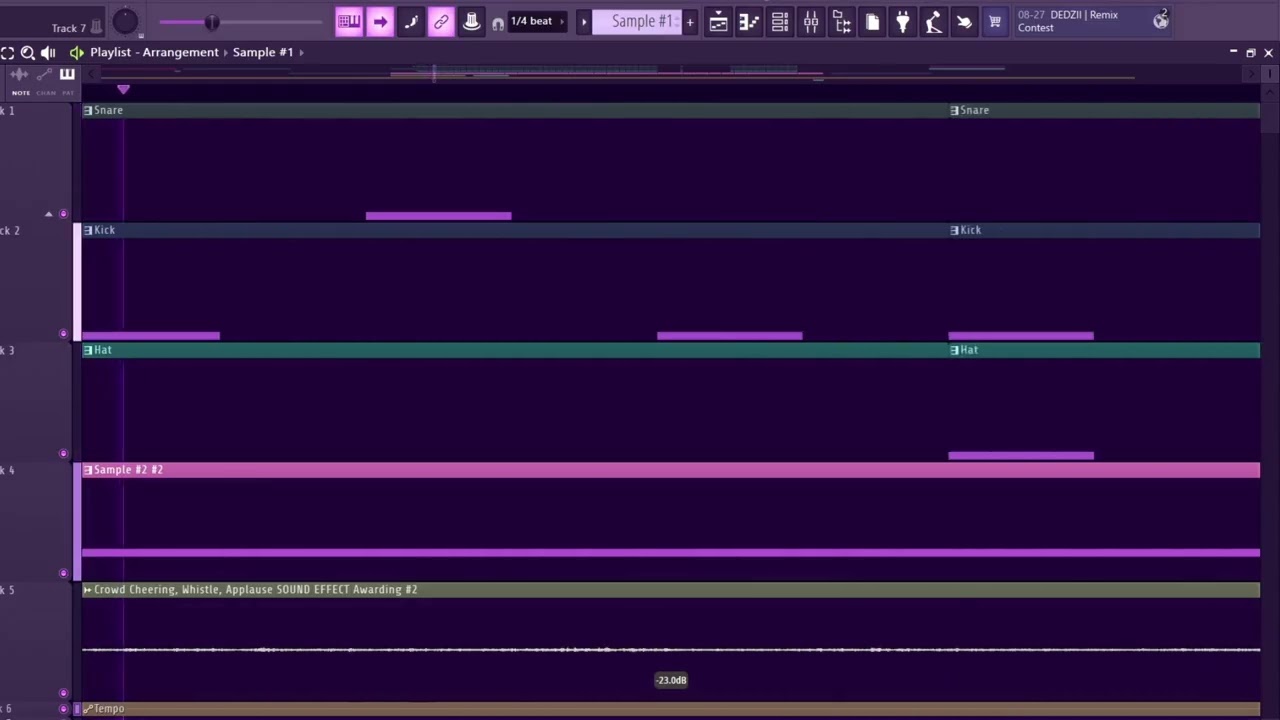Open the Playlist window icon
The height and width of the screenshot is (720, 1280).
click(x=718, y=21)
